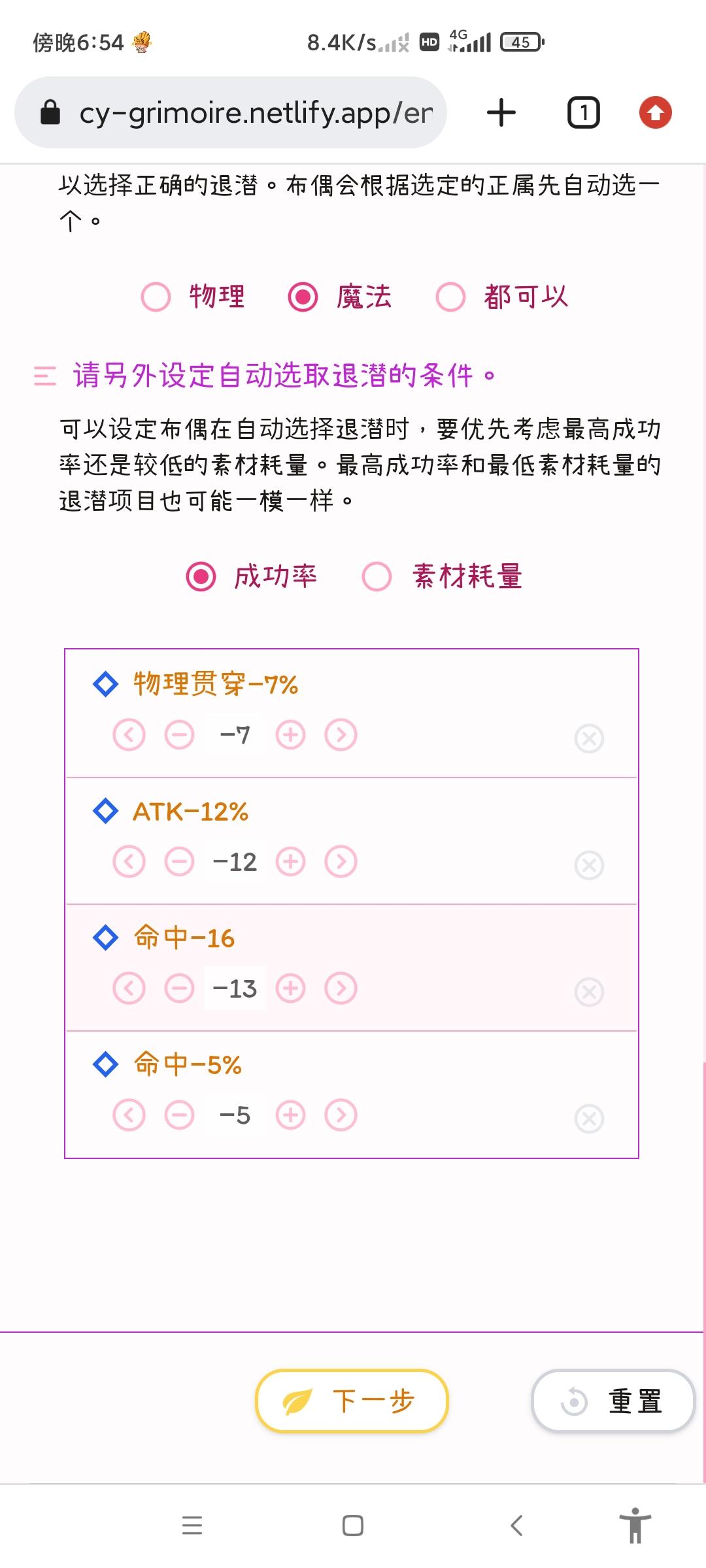Tap Android back navigation arrow
Image resolution: width=706 pixels, height=1568 pixels.
[x=516, y=1526]
